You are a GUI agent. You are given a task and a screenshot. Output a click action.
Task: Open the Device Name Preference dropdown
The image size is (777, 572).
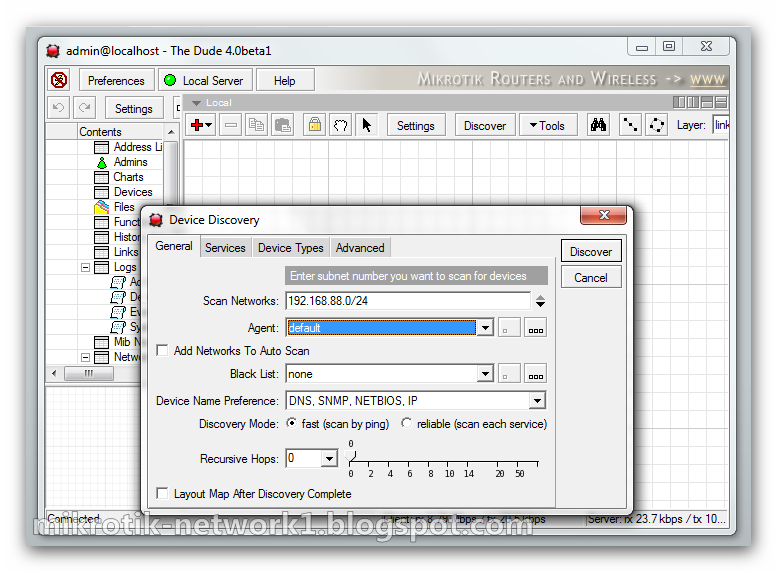[x=537, y=400]
